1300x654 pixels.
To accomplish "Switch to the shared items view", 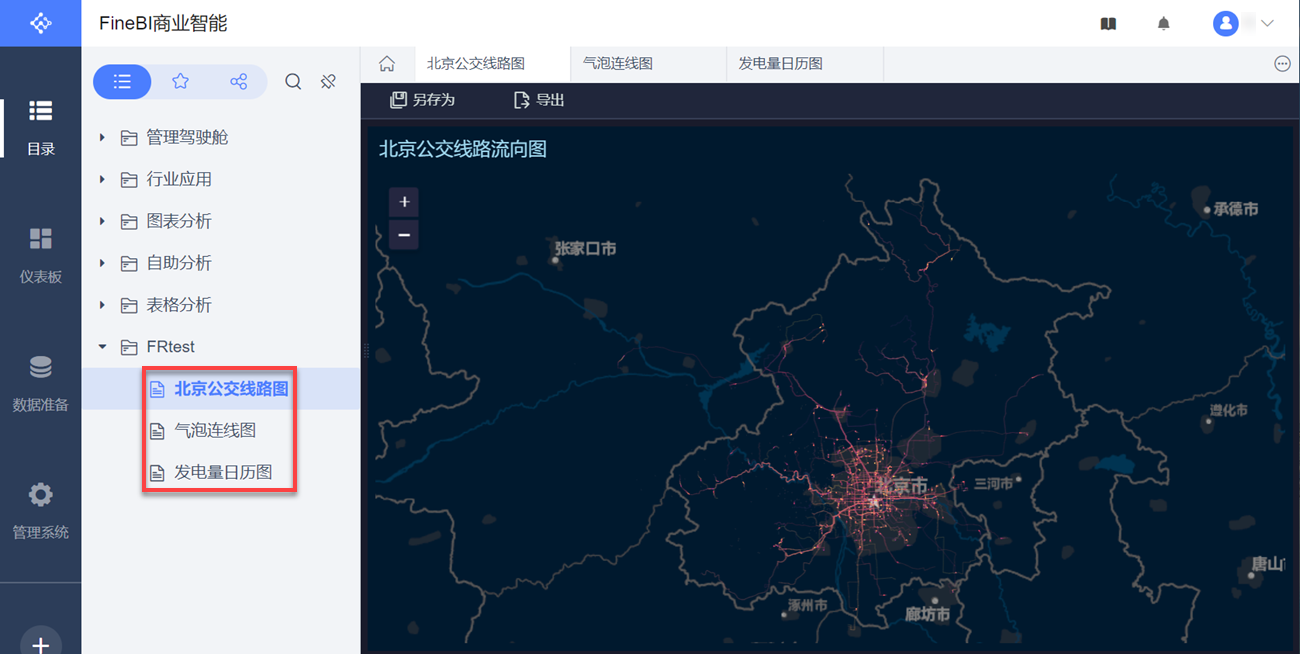I will click(x=238, y=82).
